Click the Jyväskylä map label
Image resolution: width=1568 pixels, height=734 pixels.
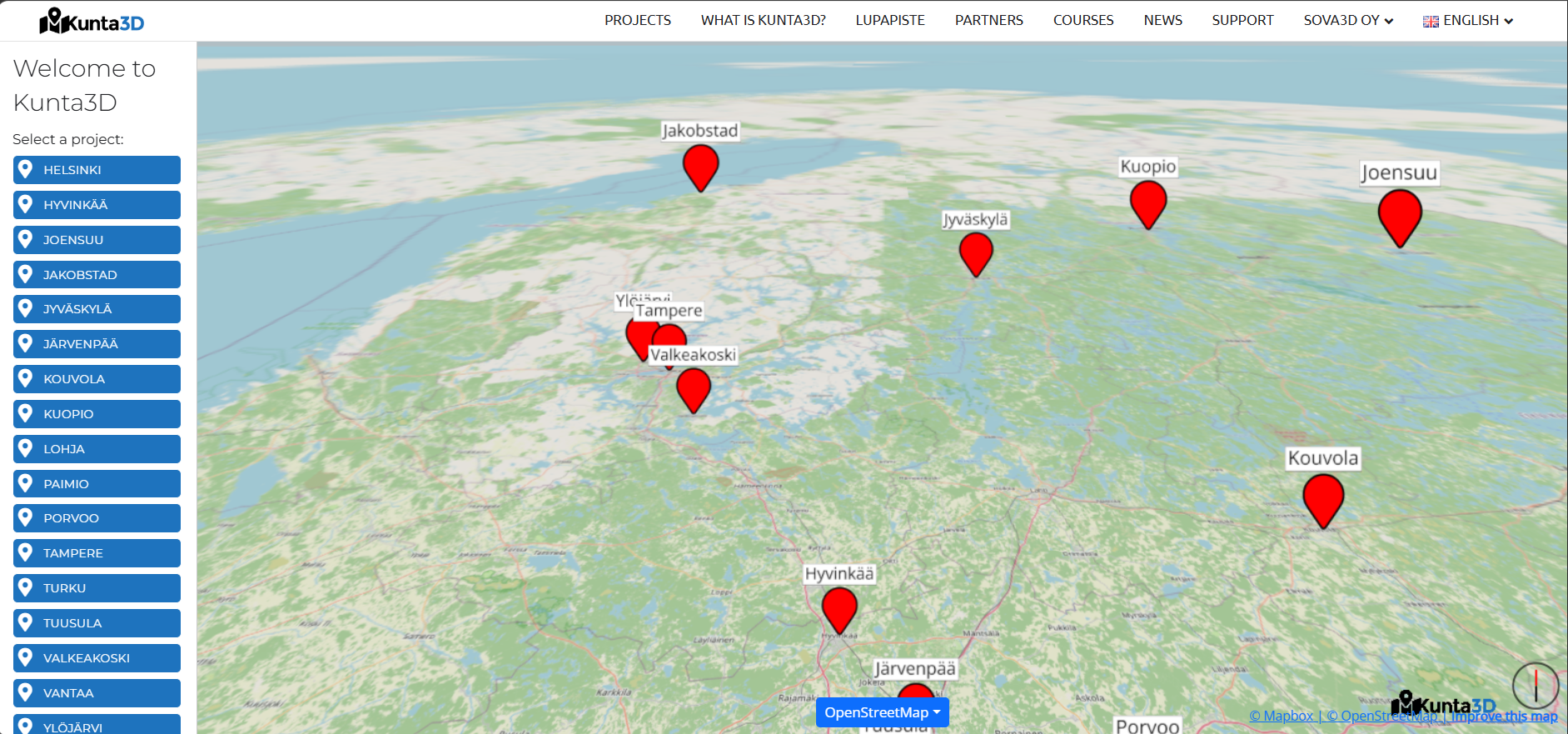[x=975, y=219]
